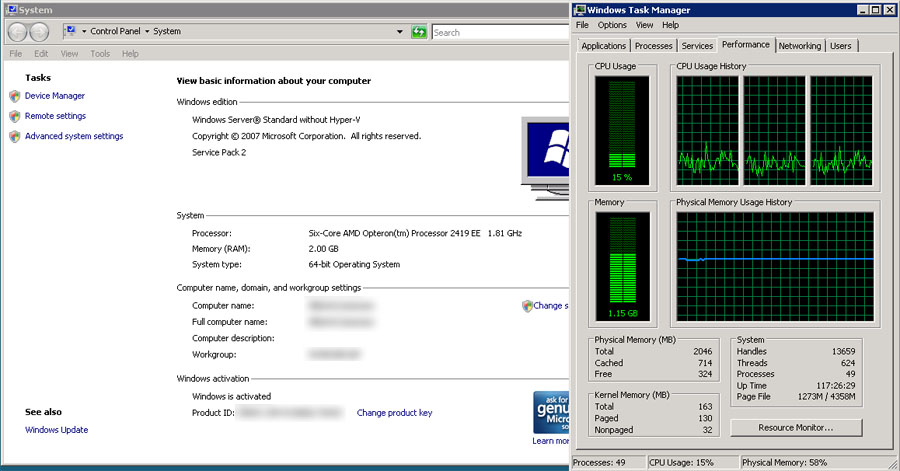Screen dimensions: 900x471
Task: Click the Resource Monitor button
Action: [x=795, y=427]
